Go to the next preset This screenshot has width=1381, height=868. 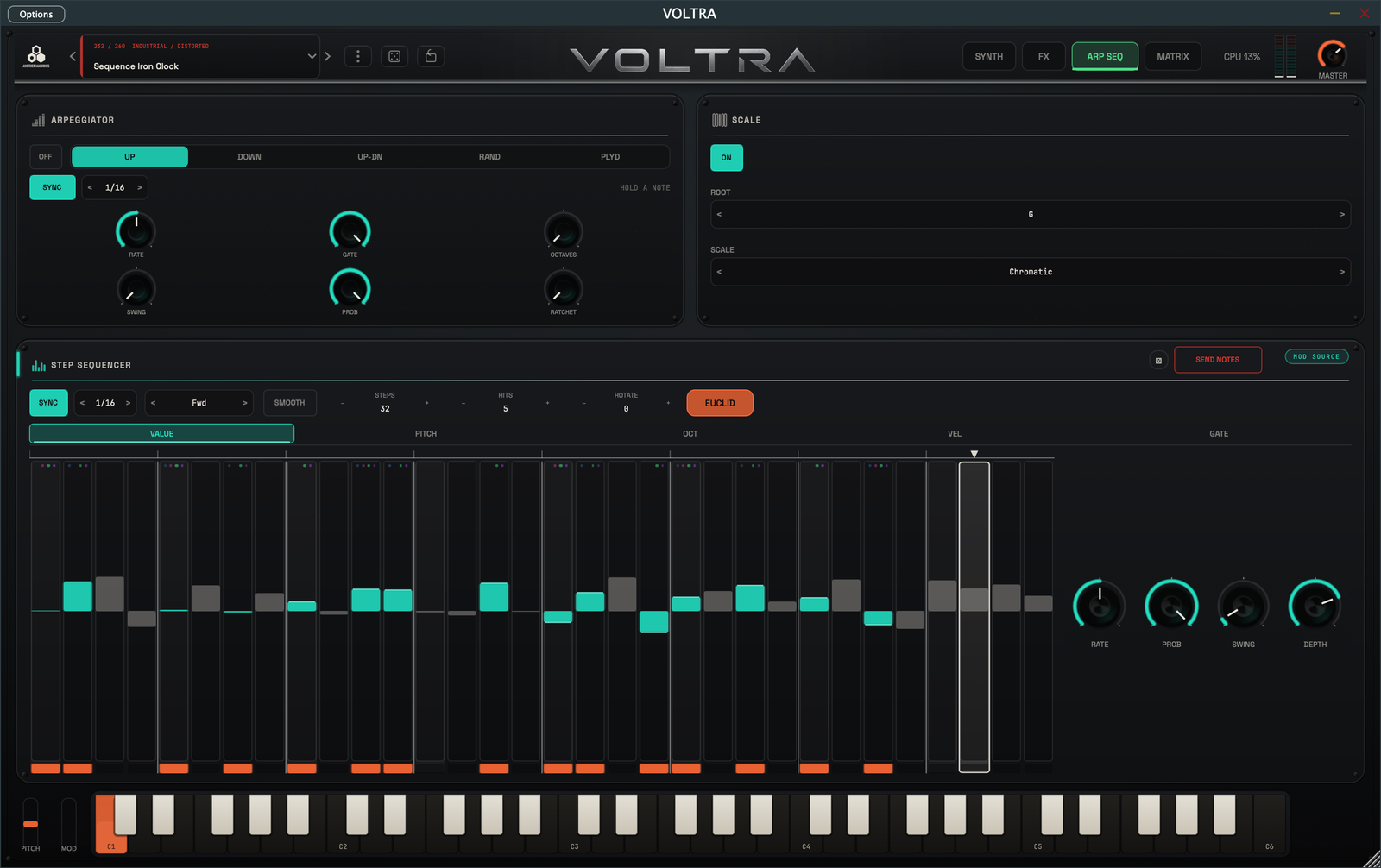click(327, 56)
